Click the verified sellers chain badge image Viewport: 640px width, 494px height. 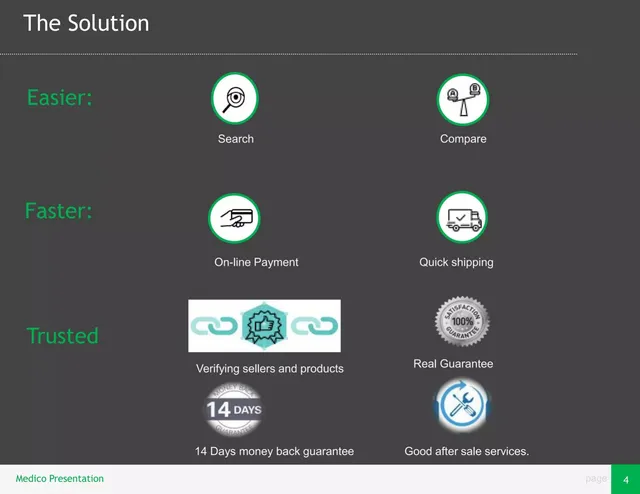[x=264, y=326]
